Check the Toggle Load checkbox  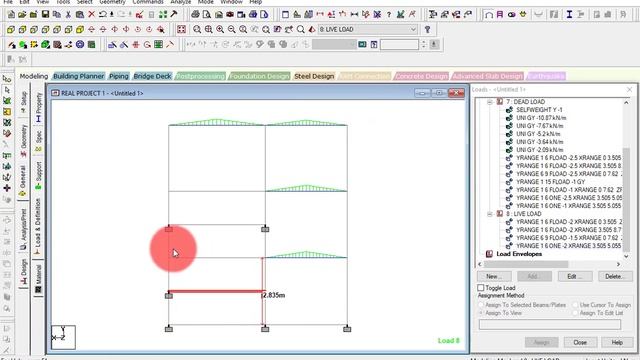(x=480, y=288)
